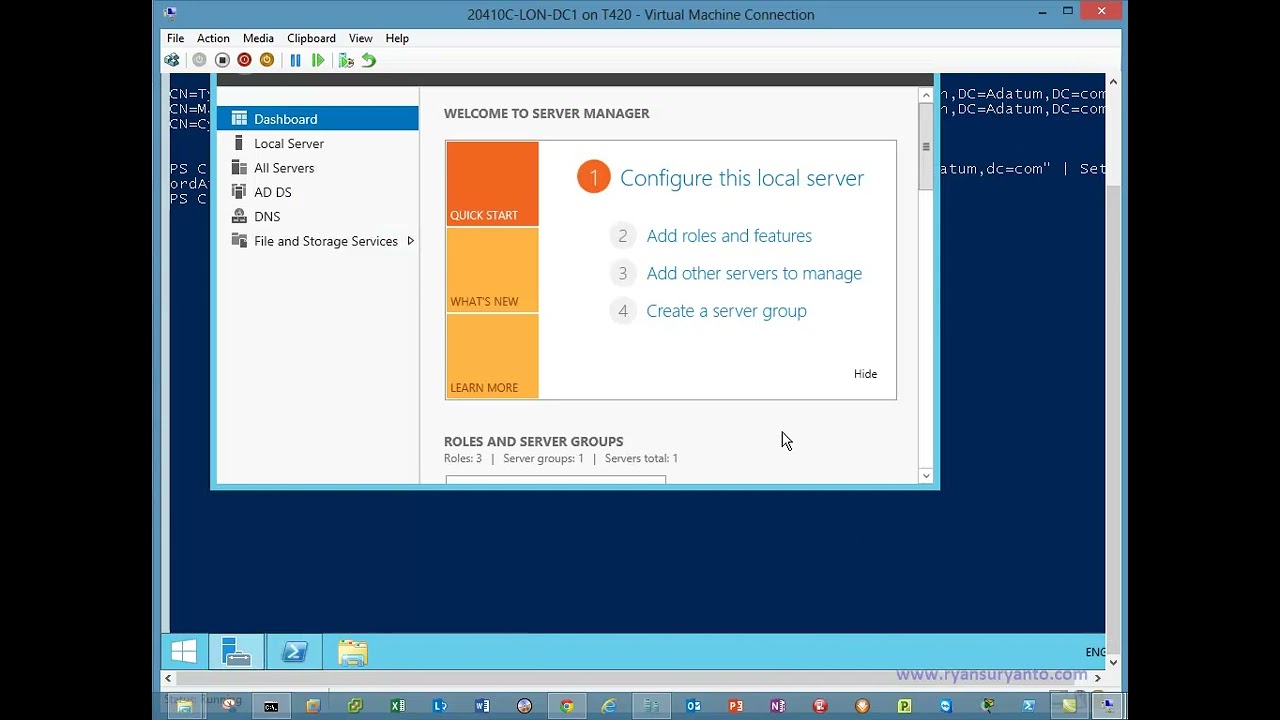Screen dimensions: 1280x720
Task: Open Publisher from host taskbar
Action: [904, 706]
